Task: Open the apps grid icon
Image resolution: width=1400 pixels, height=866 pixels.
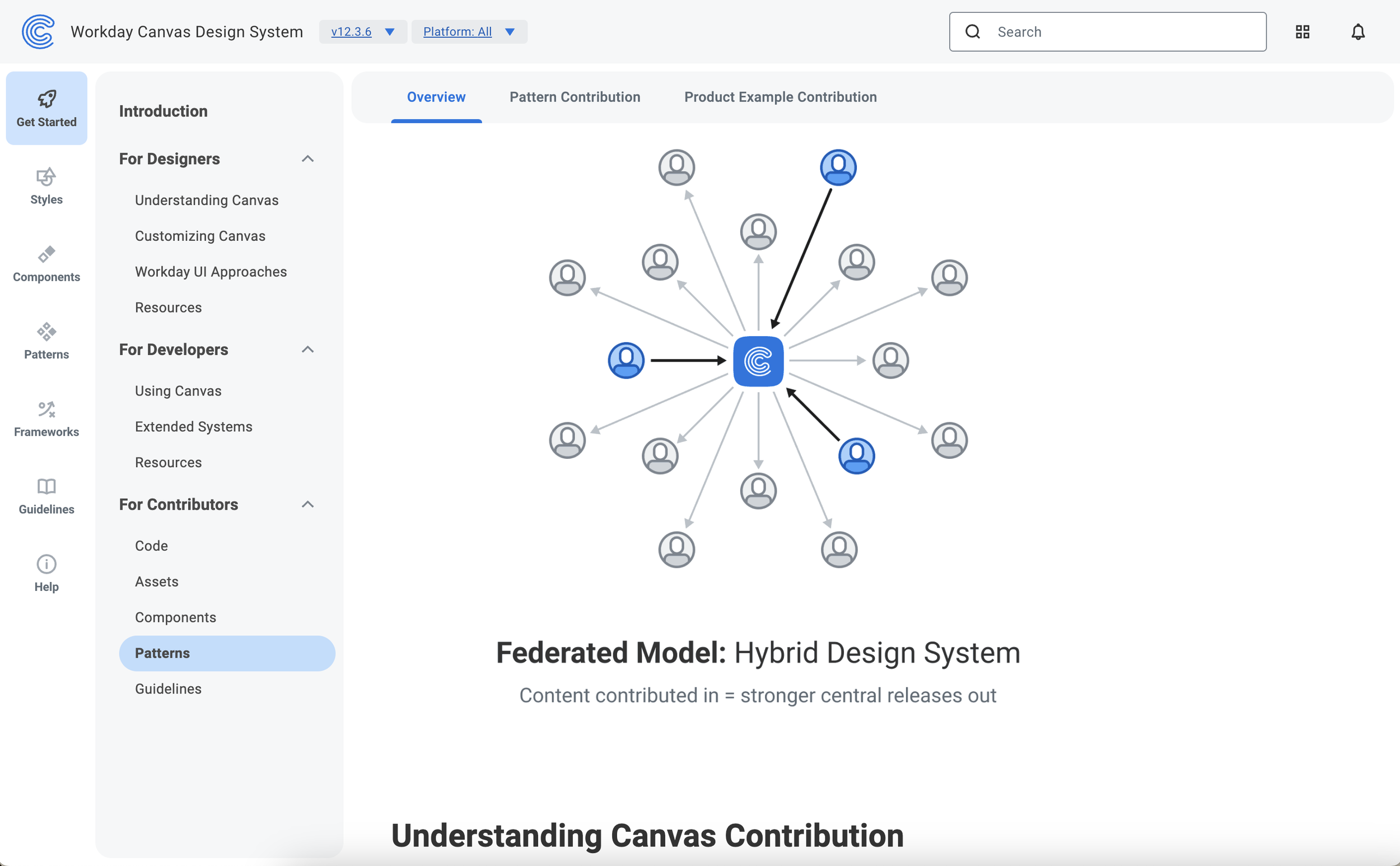Action: click(1302, 31)
